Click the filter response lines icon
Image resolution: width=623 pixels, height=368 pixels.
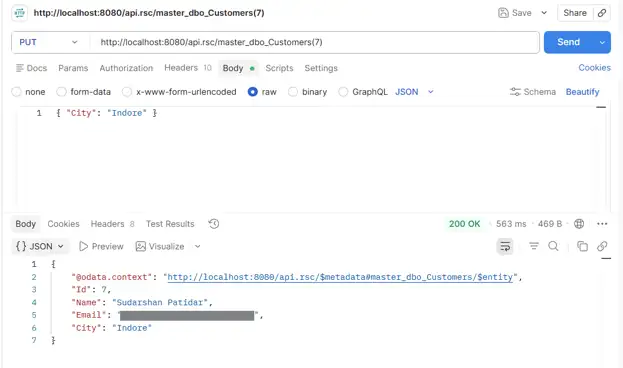[534, 246]
